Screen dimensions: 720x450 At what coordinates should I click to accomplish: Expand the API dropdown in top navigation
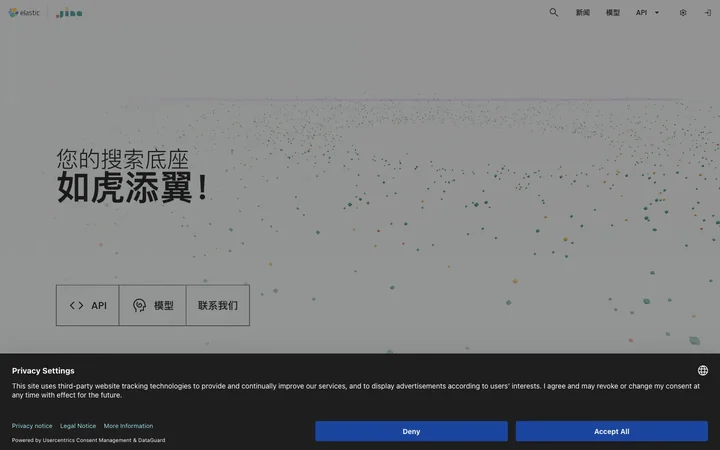[647, 13]
